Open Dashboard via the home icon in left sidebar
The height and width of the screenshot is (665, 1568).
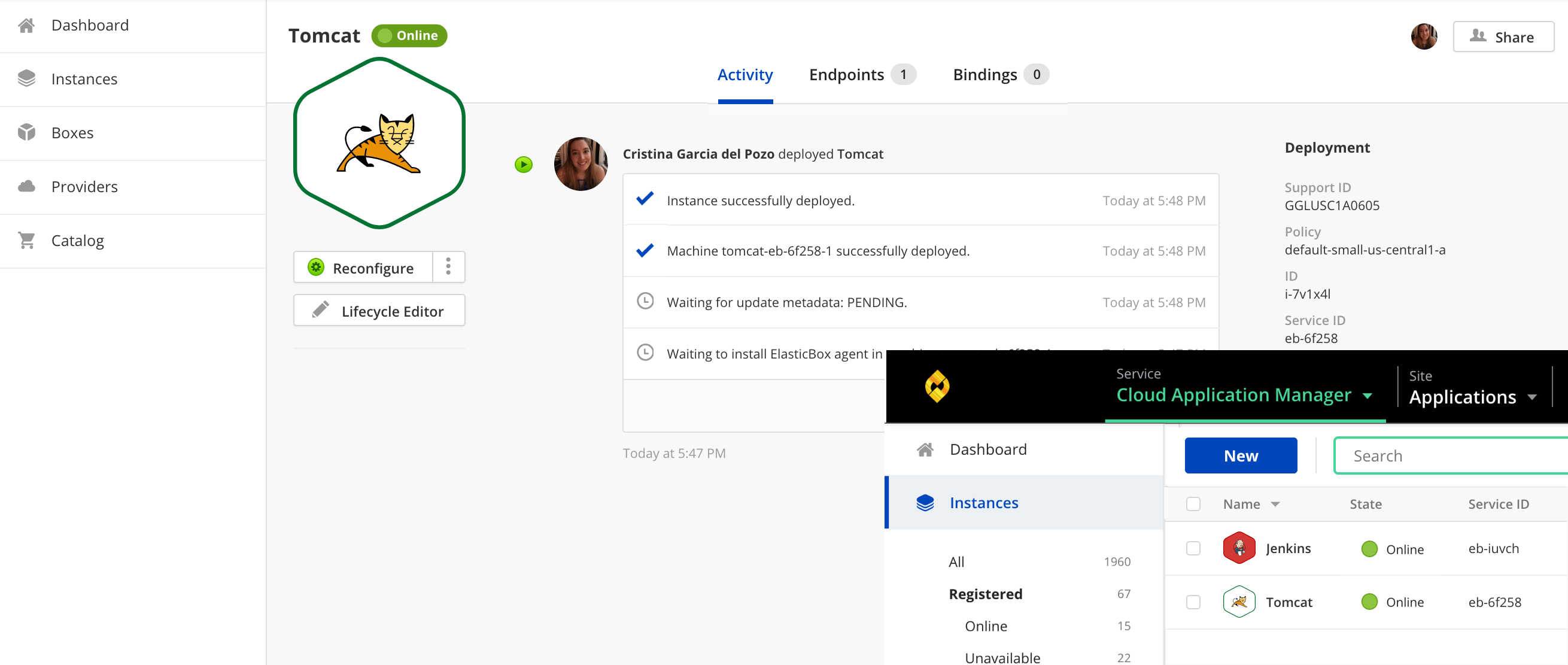[26, 26]
